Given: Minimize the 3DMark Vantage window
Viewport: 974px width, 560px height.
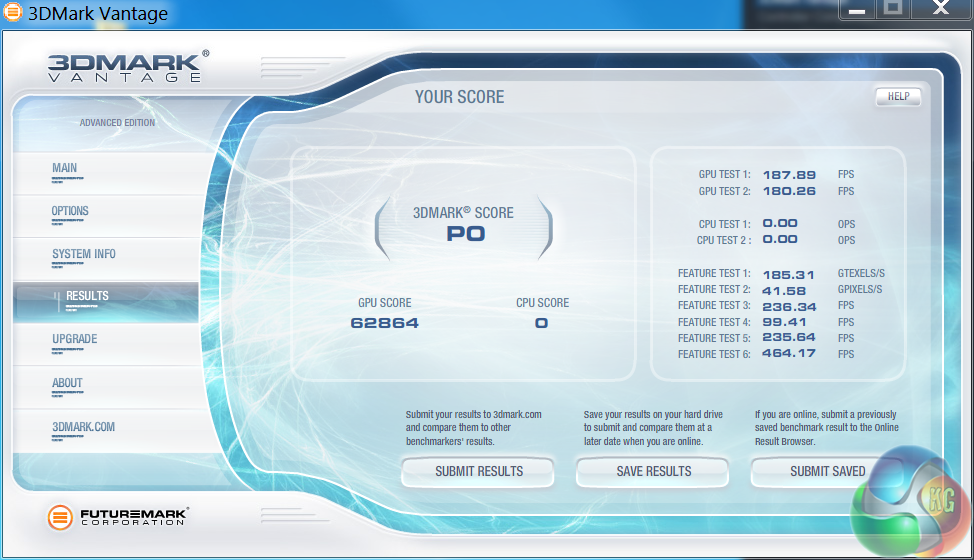Looking at the screenshot, I should coord(857,9).
